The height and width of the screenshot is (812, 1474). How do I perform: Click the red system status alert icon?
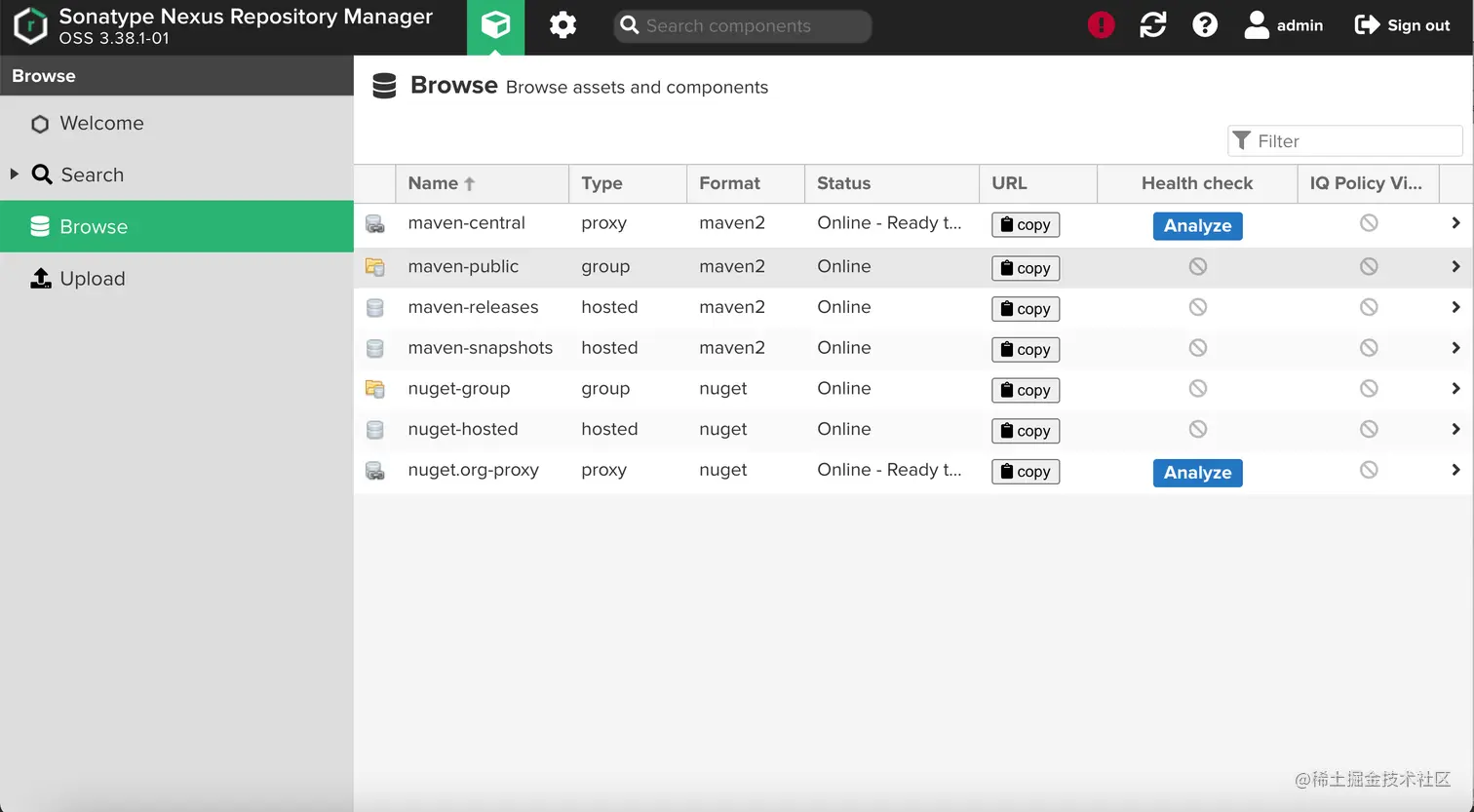pos(1101,25)
